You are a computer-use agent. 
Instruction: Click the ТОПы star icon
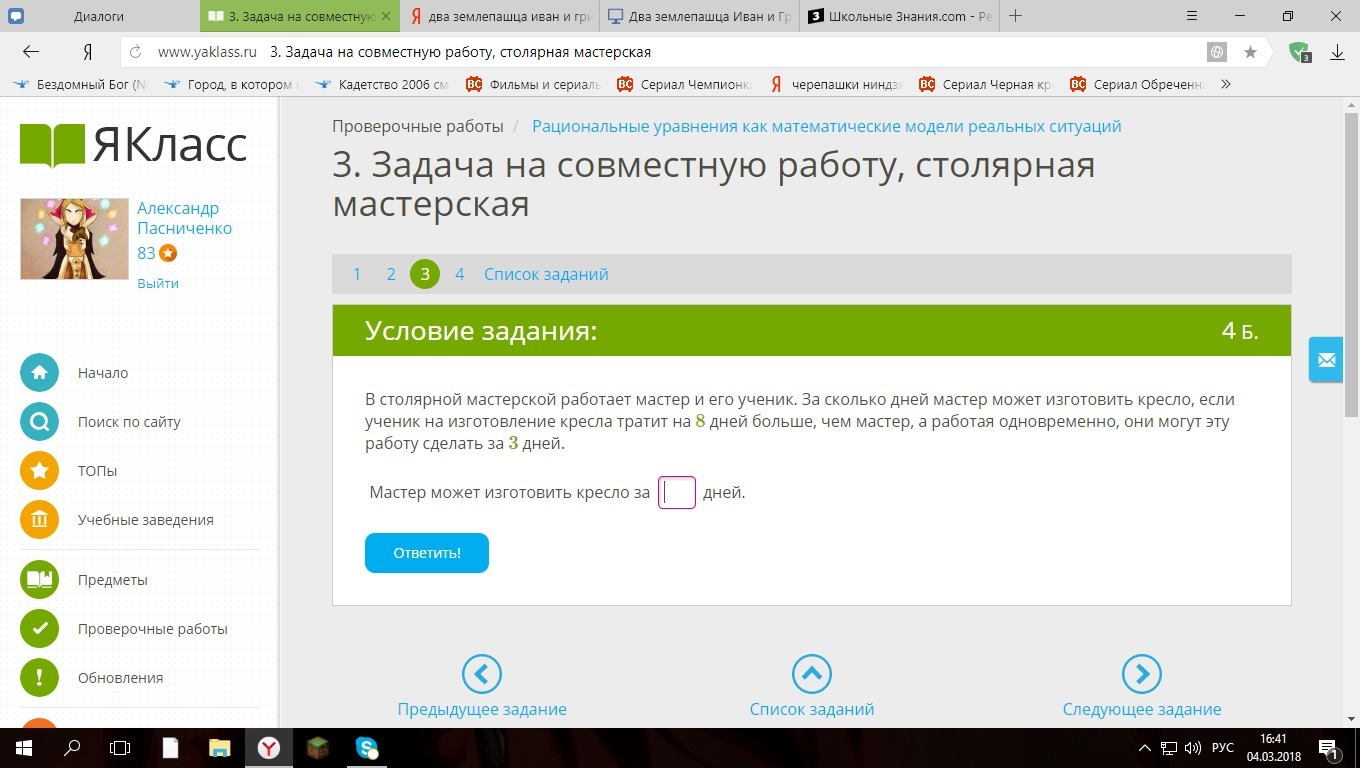[39, 471]
